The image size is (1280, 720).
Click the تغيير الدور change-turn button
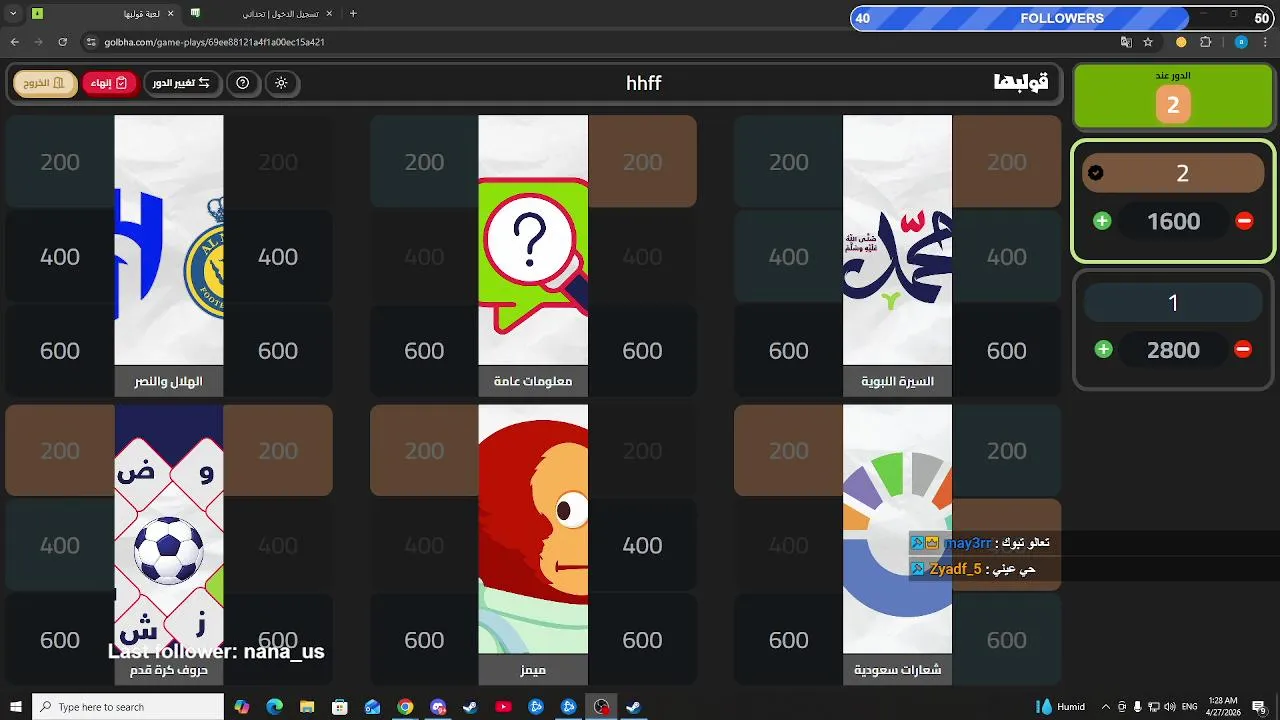[x=181, y=83]
